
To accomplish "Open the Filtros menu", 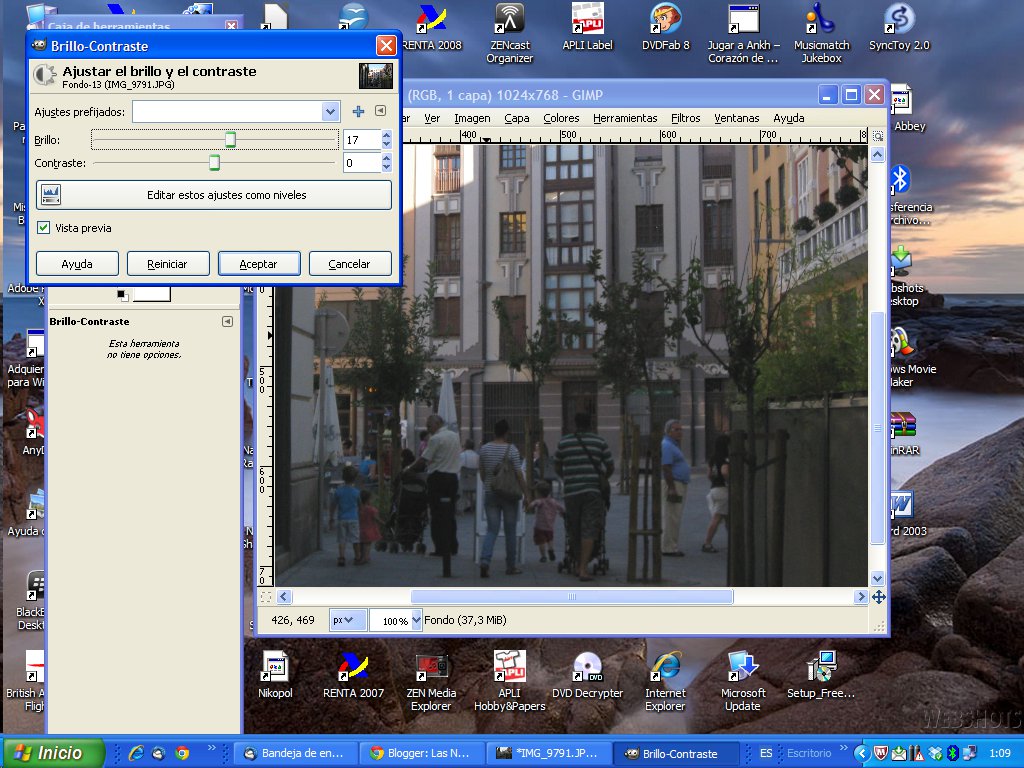I will 685,118.
